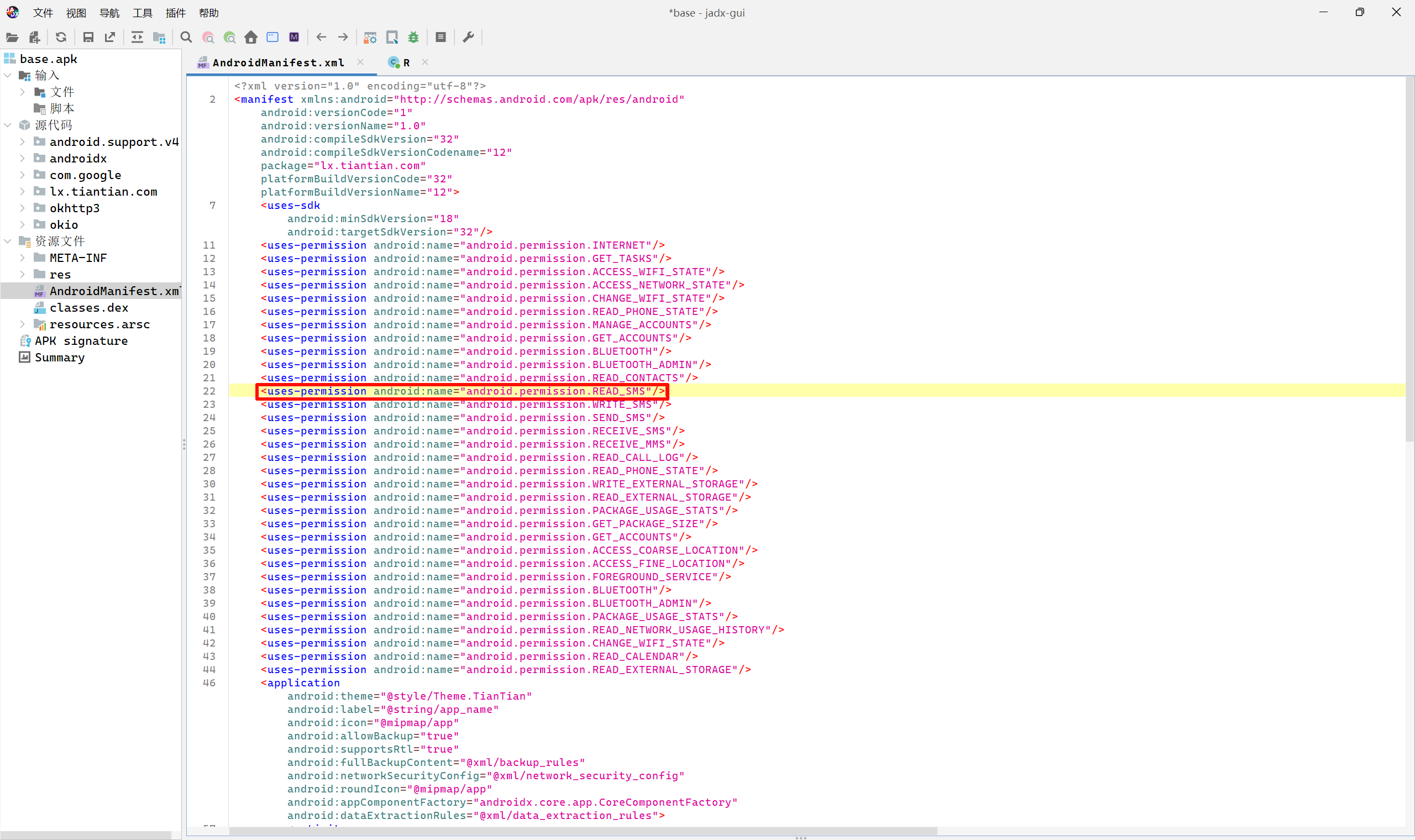Click the READ_CALENDAR permission line
The width and height of the screenshot is (1415, 840).
click(479, 657)
